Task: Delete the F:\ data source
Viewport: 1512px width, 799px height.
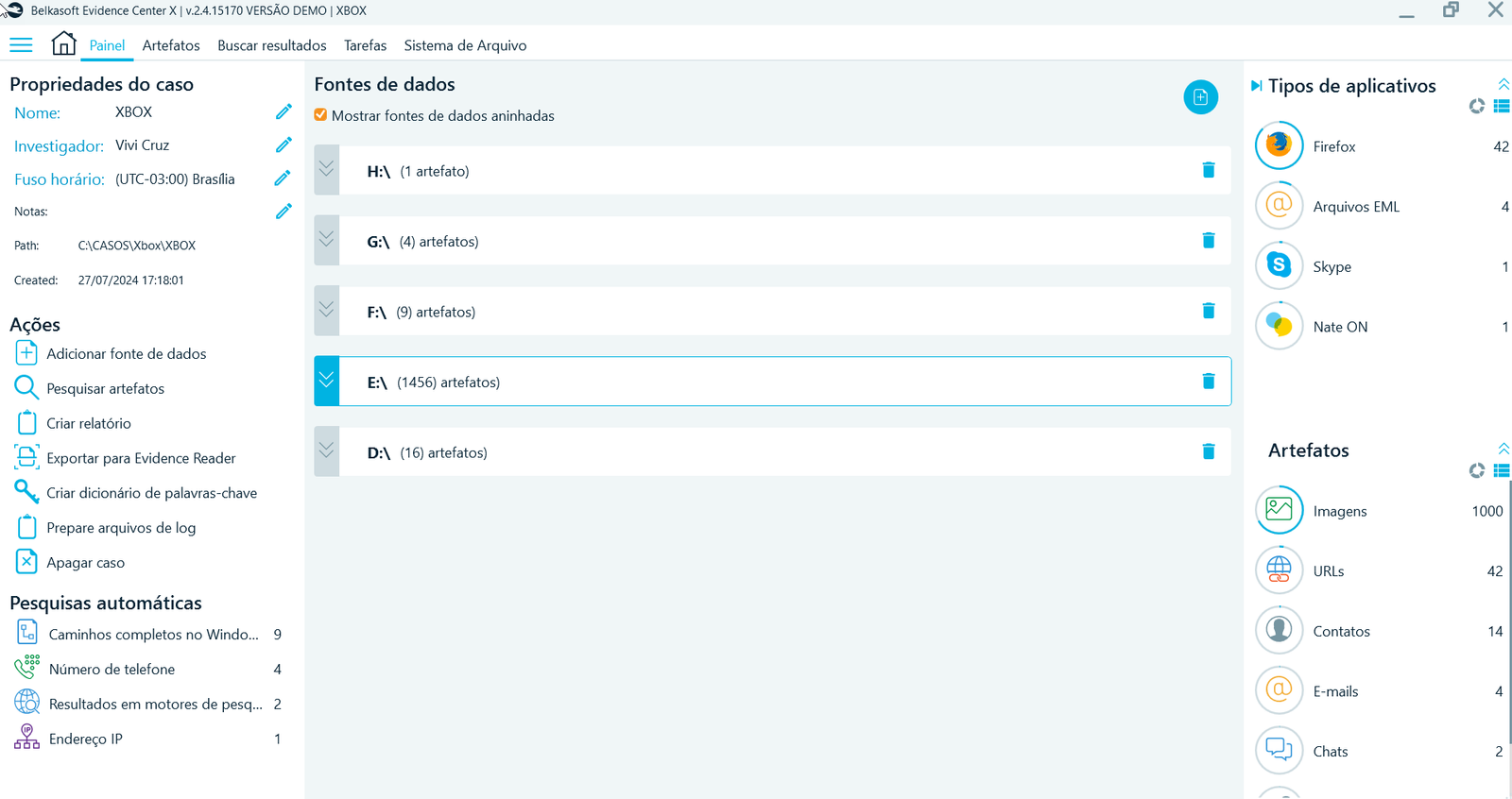Action: (x=1208, y=311)
